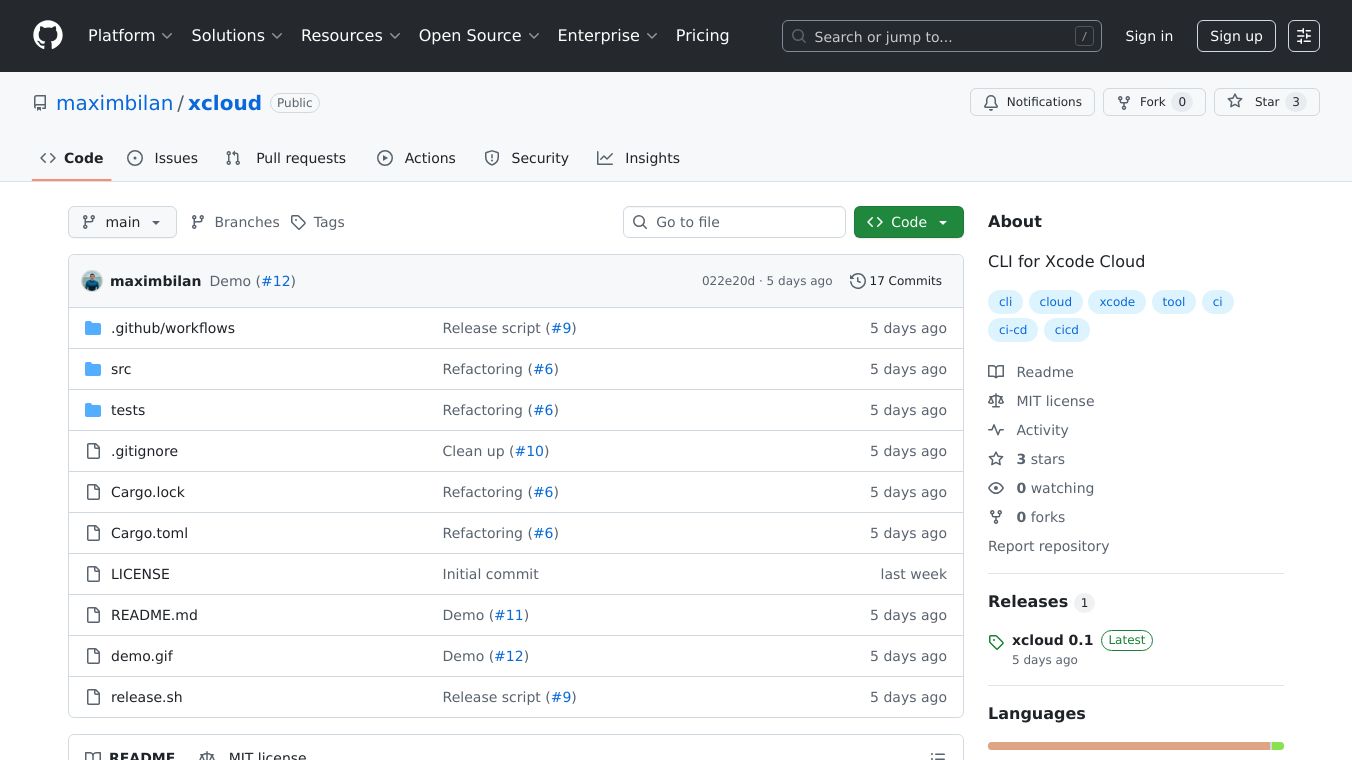Switch to the Issues tab
Image resolution: width=1352 pixels, height=760 pixels.
pyautogui.click(x=163, y=158)
